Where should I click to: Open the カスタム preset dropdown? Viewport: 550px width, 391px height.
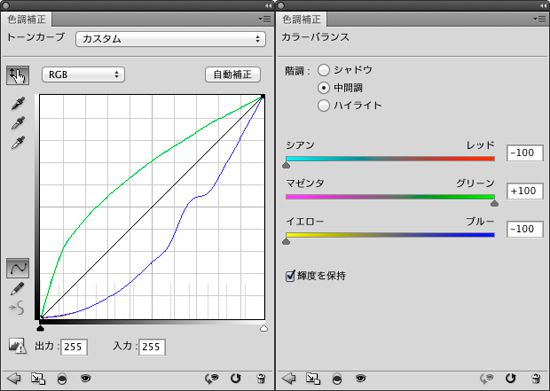pyautogui.click(x=170, y=39)
